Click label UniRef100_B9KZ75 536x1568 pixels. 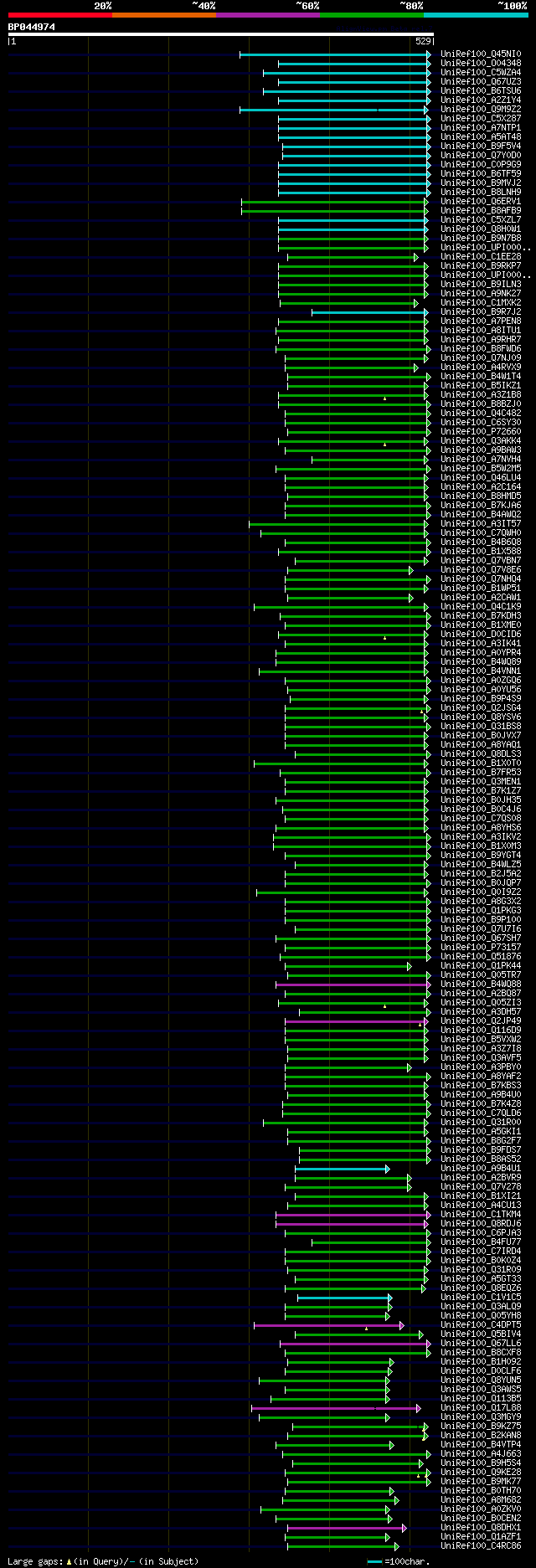coord(481,1427)
